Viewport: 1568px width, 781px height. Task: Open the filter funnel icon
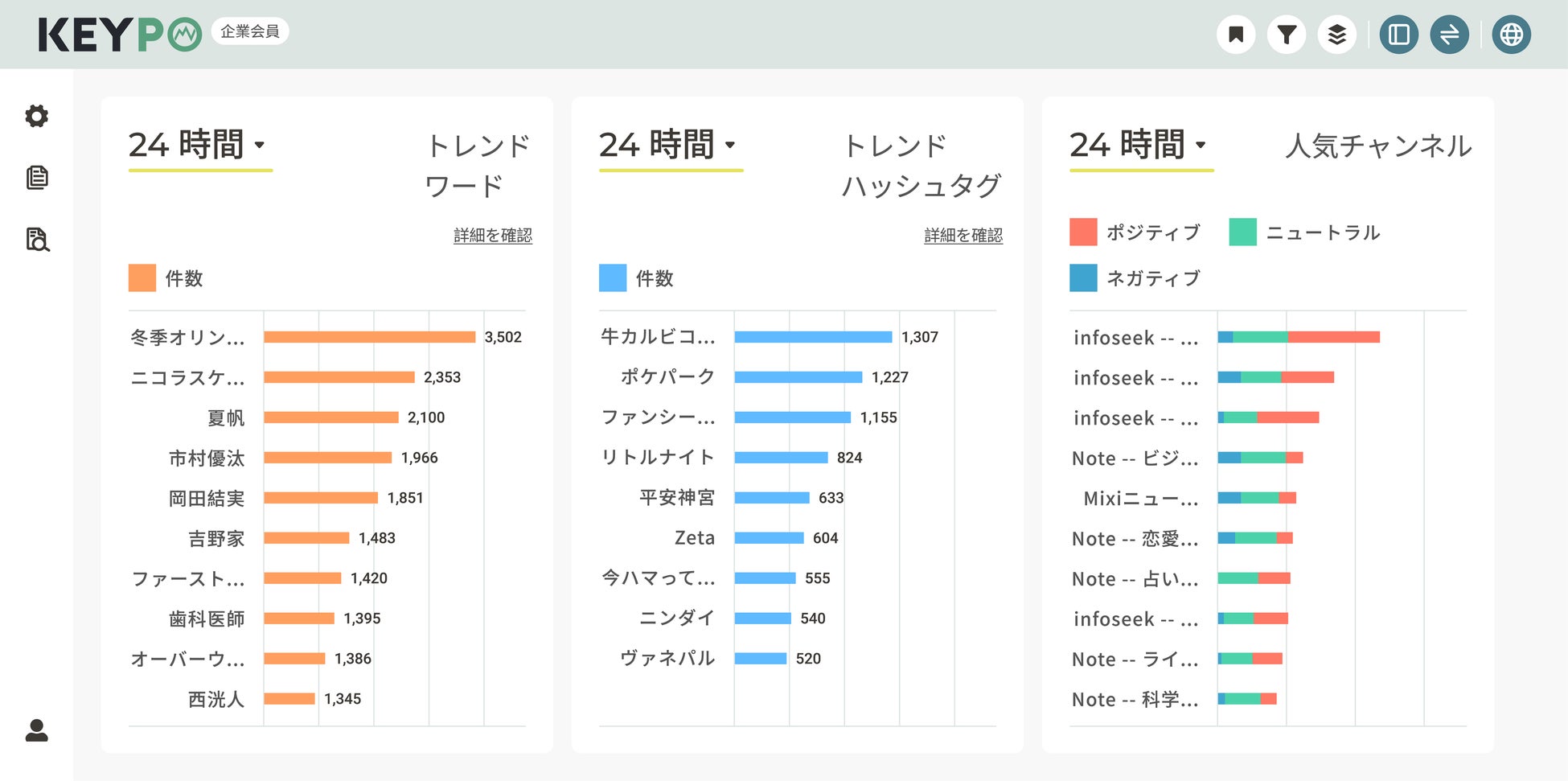coord(1287,35)
